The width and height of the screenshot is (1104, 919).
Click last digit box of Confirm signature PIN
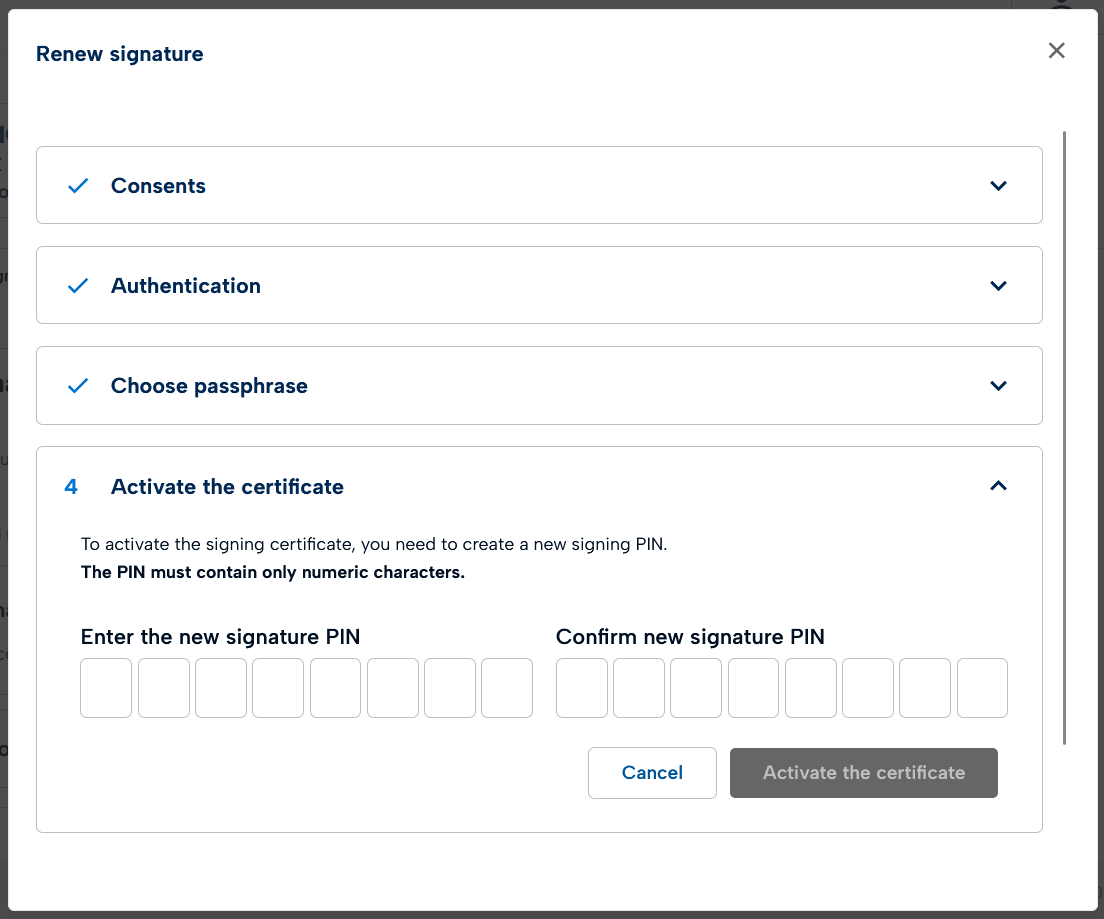click(x=982, y=688)
